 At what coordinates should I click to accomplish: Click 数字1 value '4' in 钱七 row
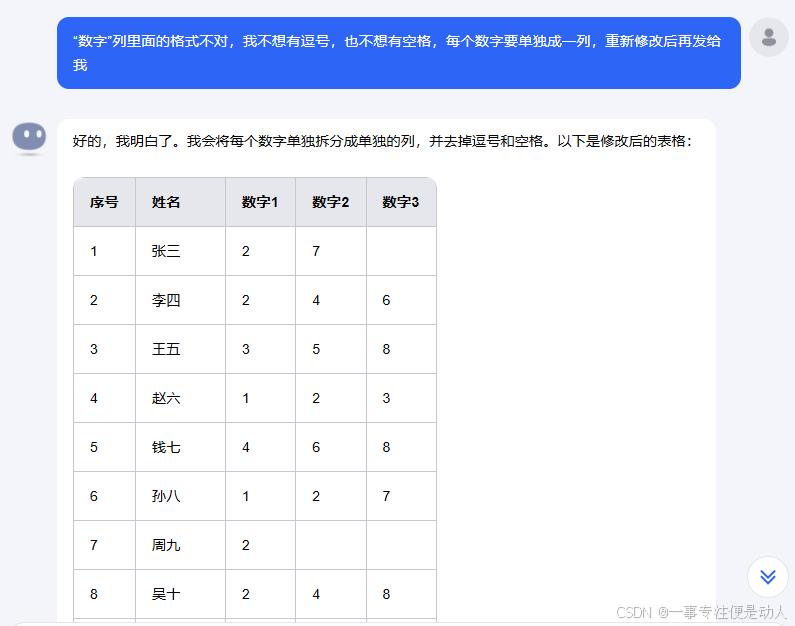tap(261, 447)
